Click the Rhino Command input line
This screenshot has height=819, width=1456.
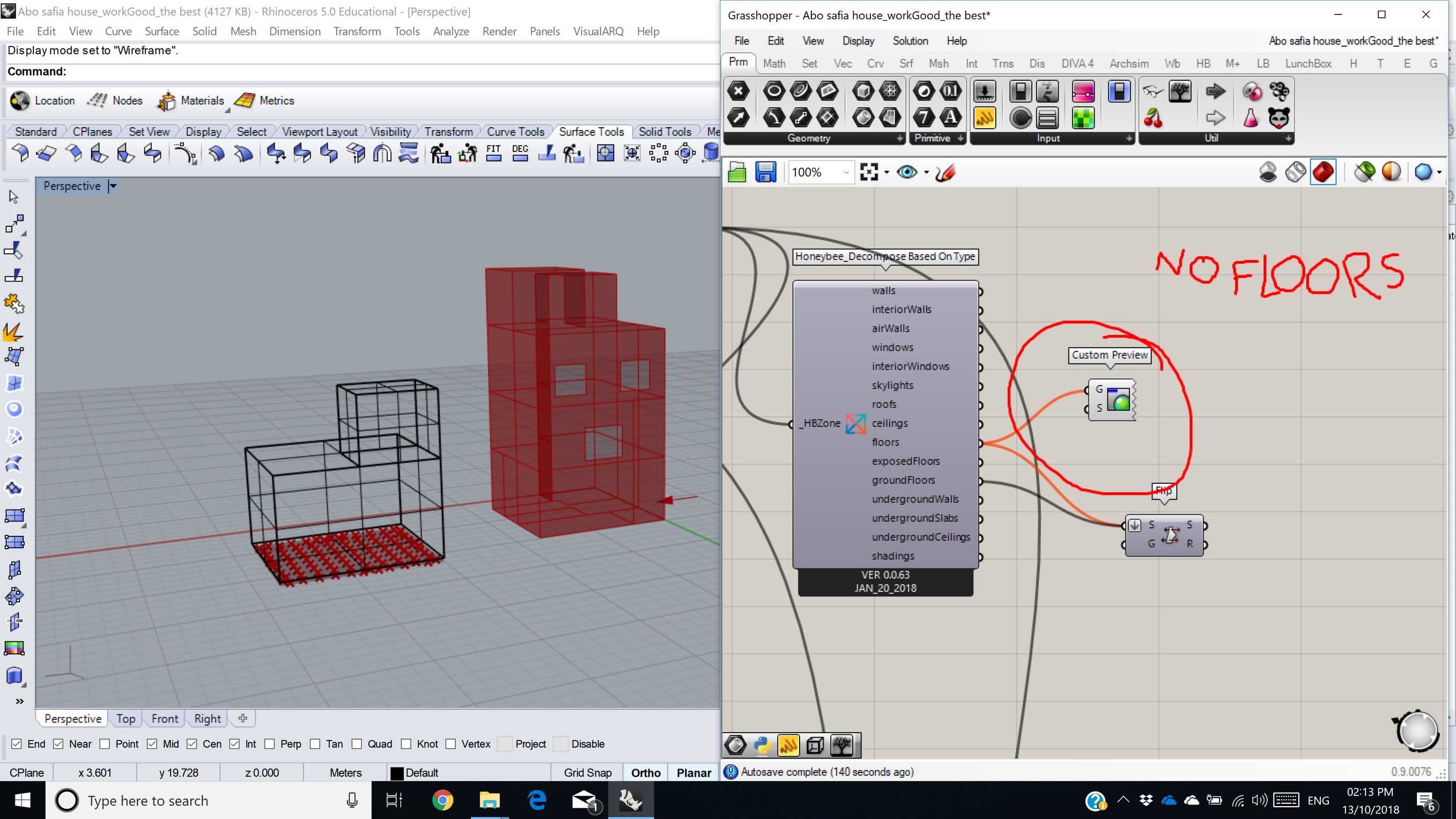[x=362, y=71]
